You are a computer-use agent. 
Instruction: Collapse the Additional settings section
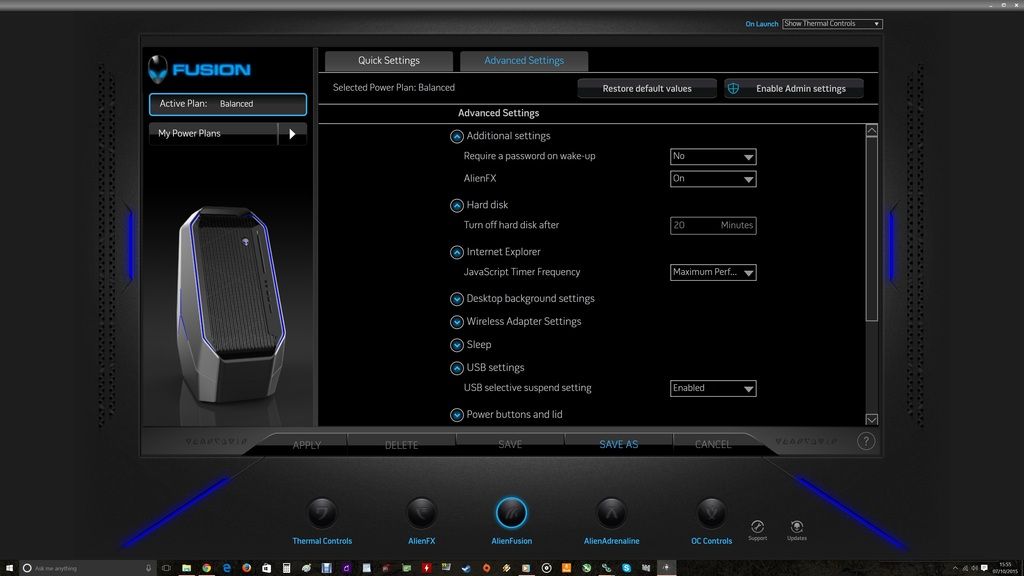[x=456, y=136]
